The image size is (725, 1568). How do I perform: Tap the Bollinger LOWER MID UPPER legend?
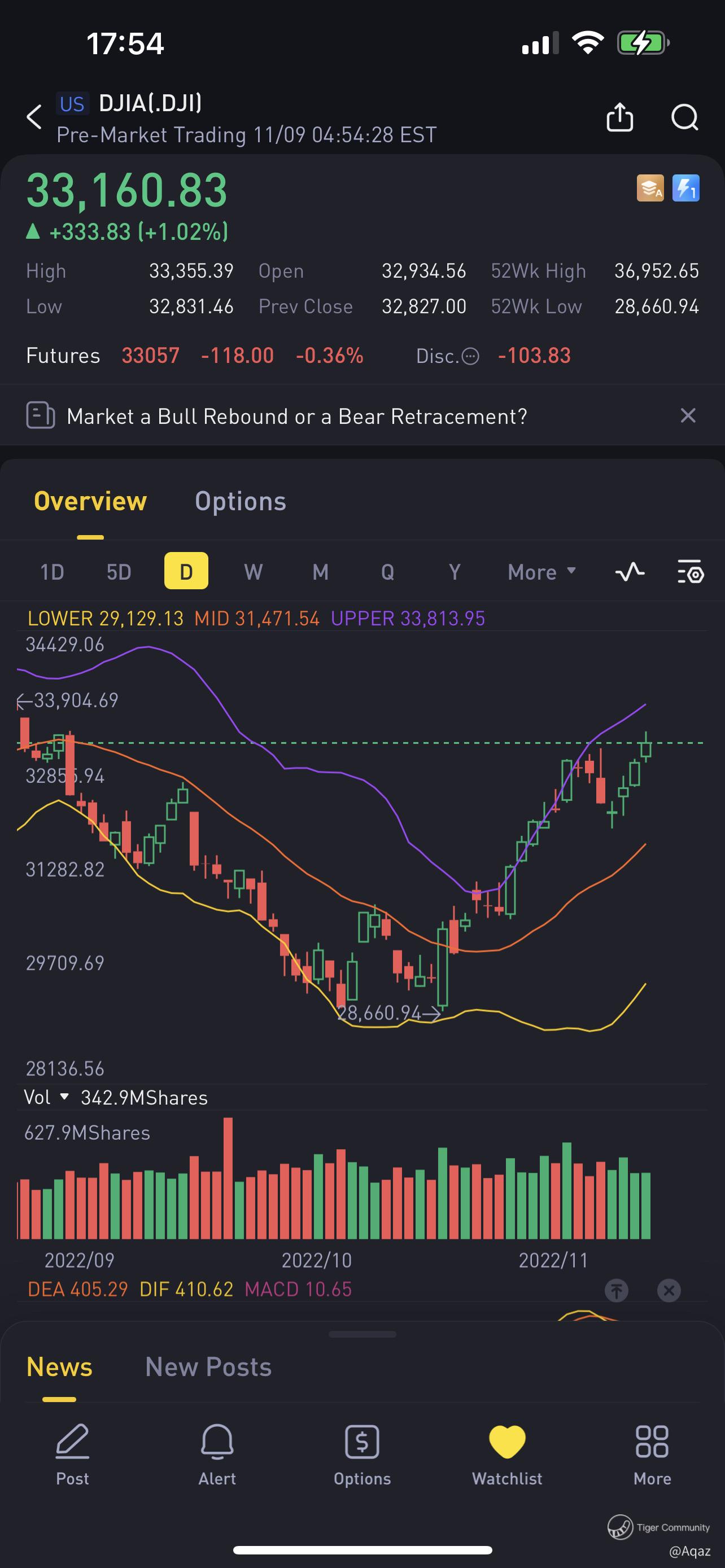256,619
